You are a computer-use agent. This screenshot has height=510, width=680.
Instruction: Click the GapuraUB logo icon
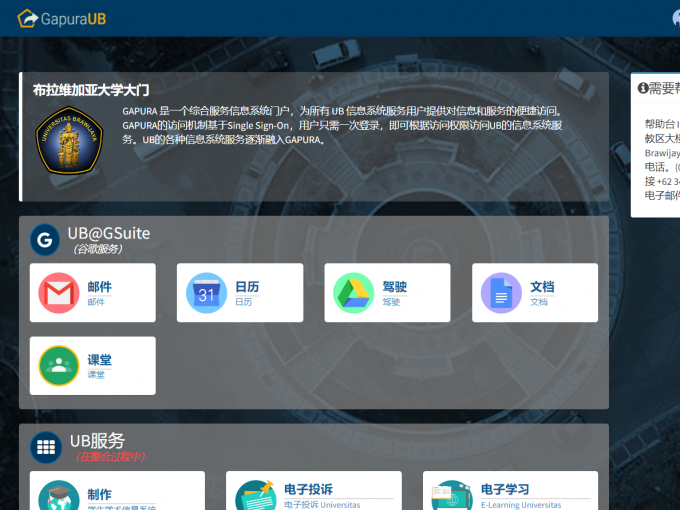point(28,18)
